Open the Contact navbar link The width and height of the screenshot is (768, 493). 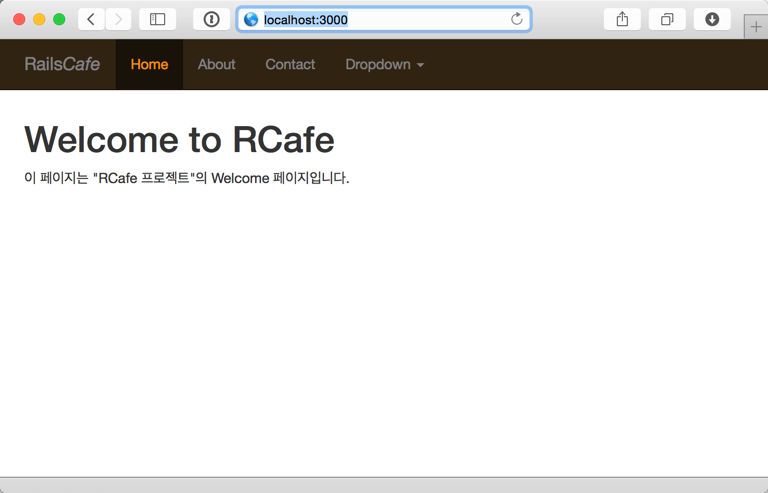click(290, 64)
